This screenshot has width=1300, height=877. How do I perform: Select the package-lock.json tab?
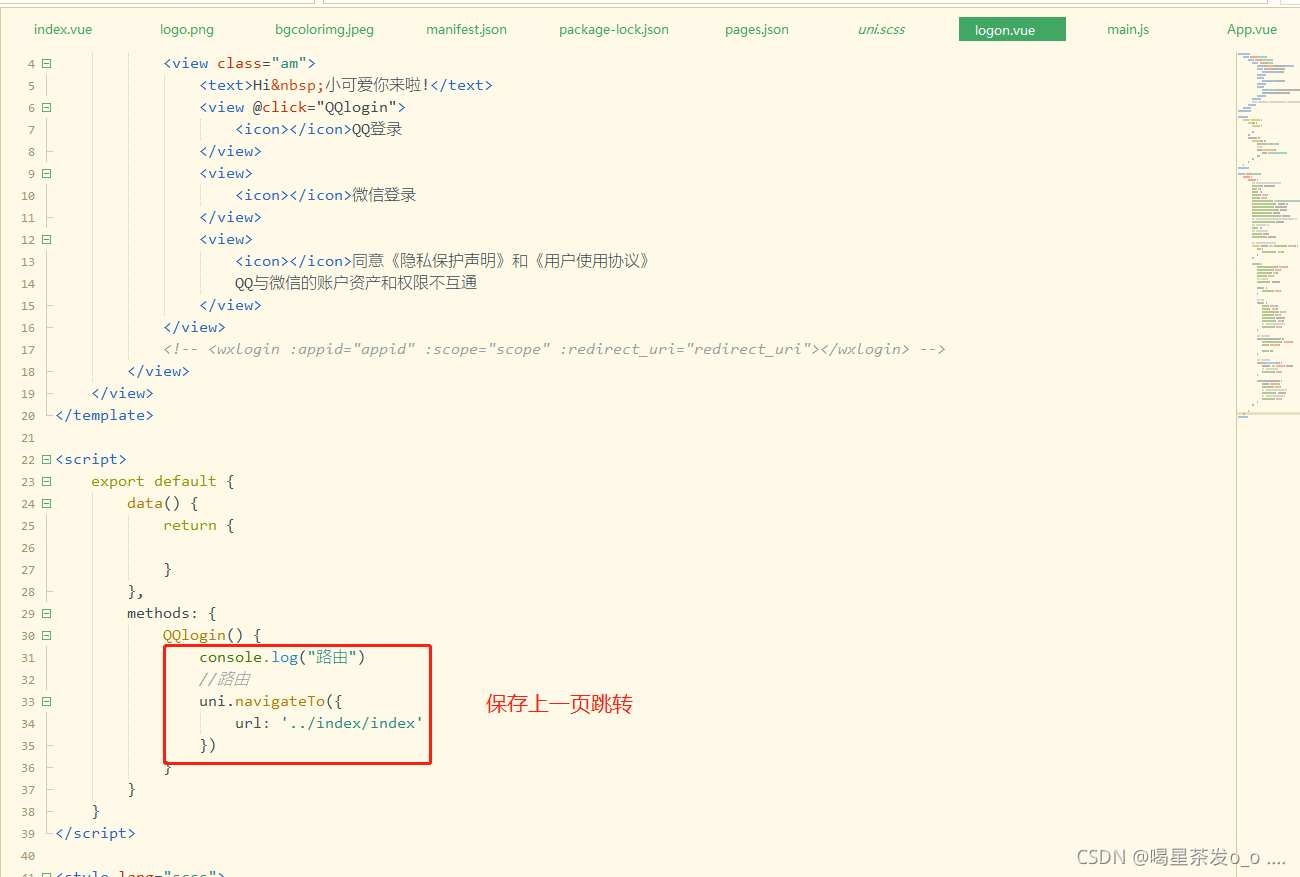614,29
